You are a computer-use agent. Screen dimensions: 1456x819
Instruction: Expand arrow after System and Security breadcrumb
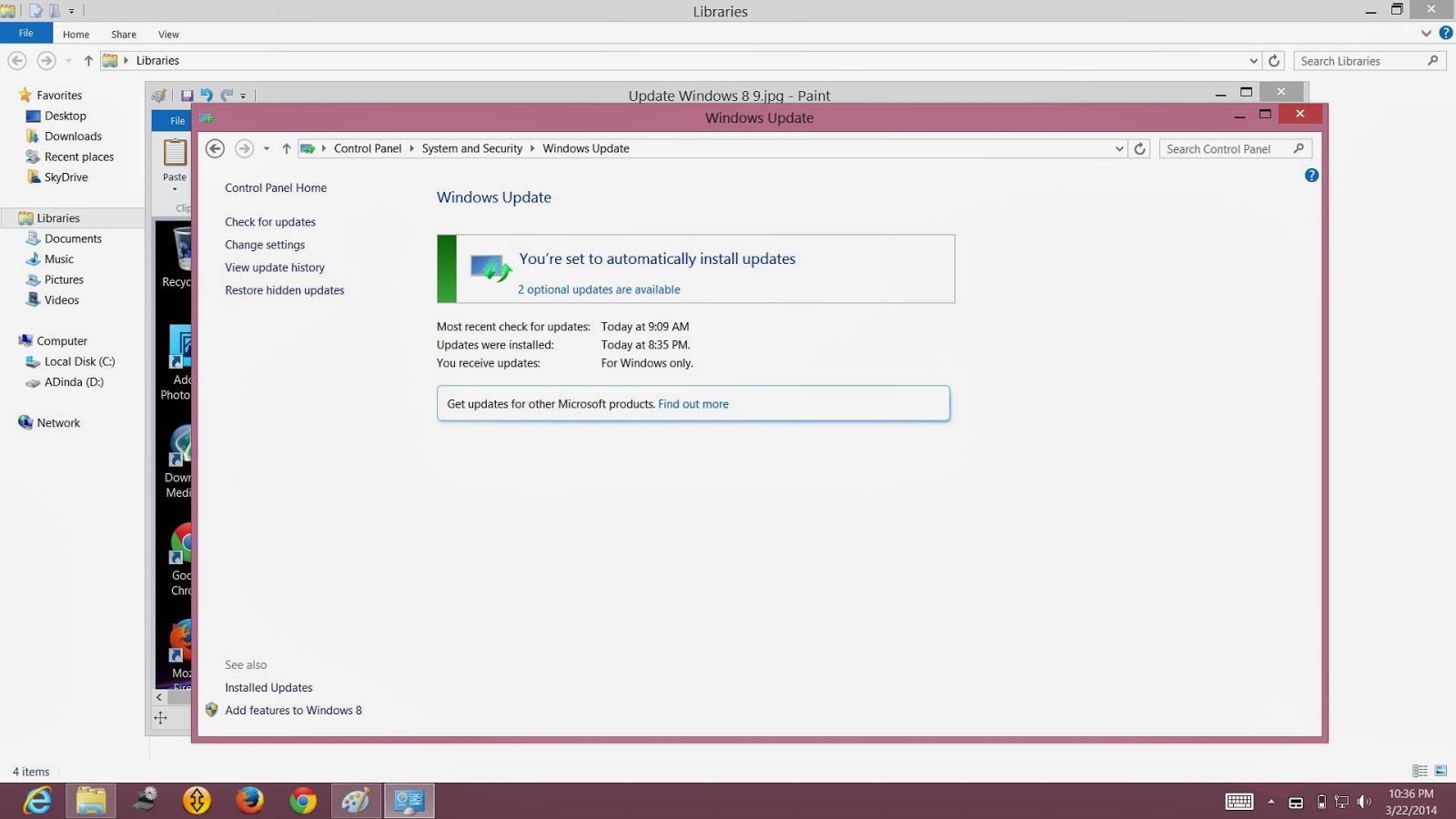[532, 148]
